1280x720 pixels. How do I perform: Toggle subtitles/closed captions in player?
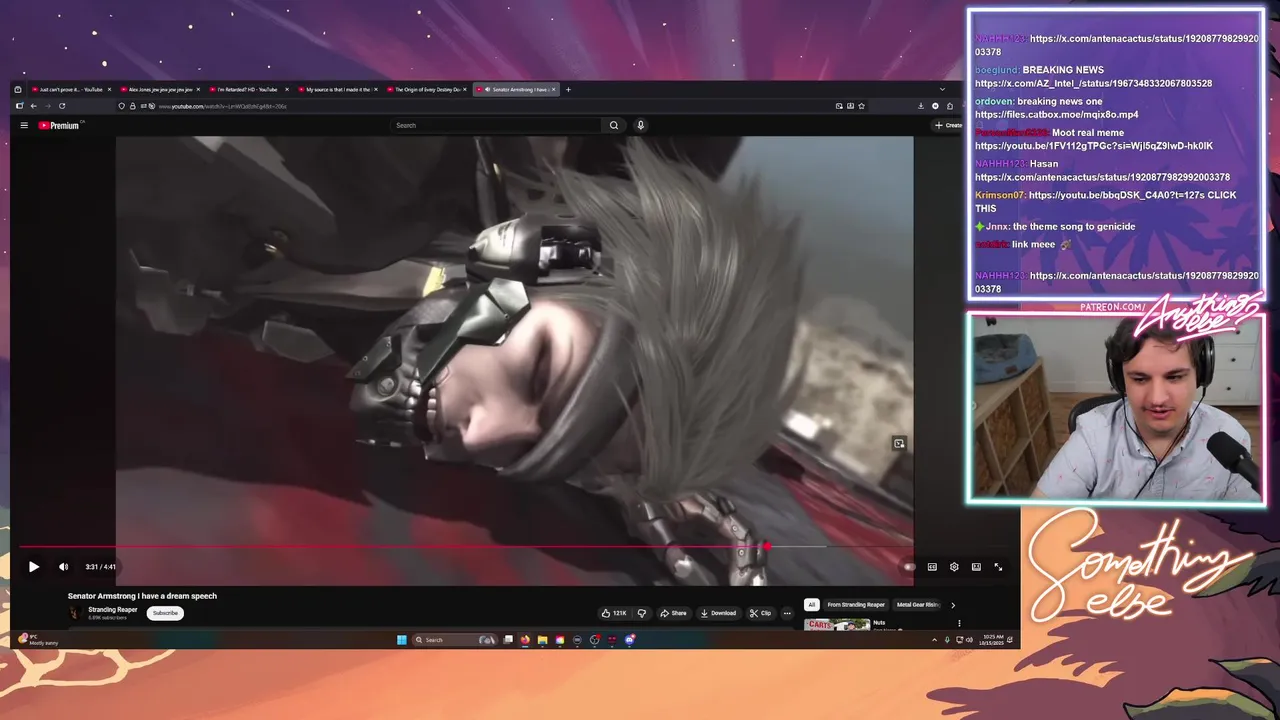932,567
